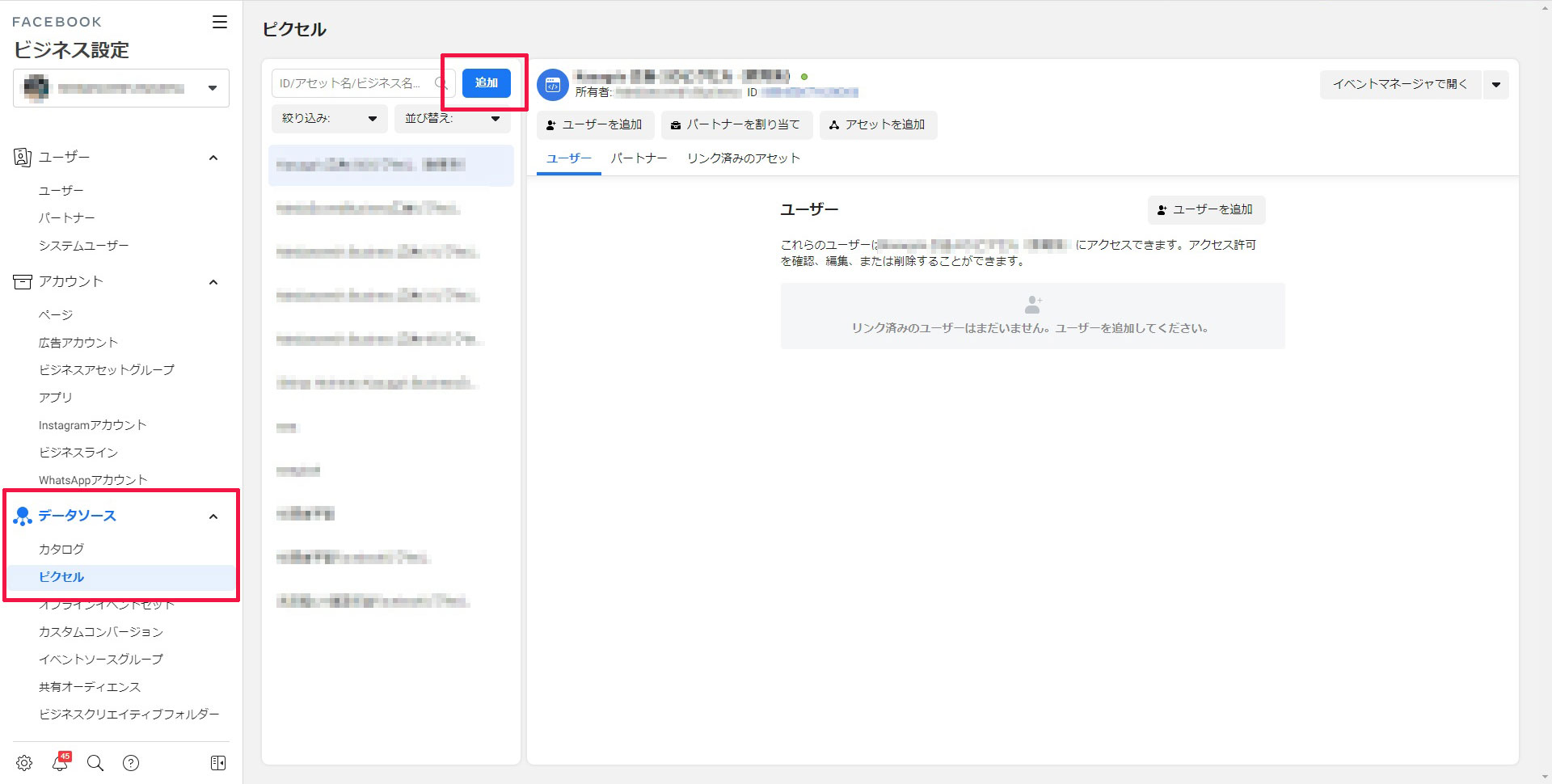Click the blue 追加 button
The width and height of the screenshot is (1552, 784).
(x=487, y=83)
